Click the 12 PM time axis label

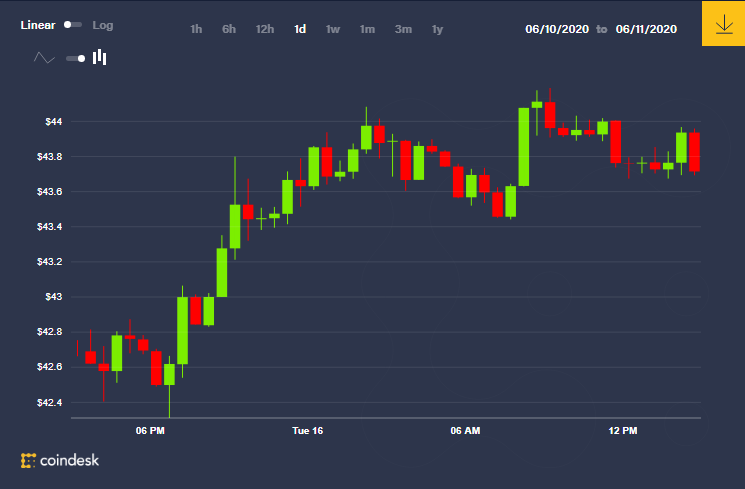623,431
